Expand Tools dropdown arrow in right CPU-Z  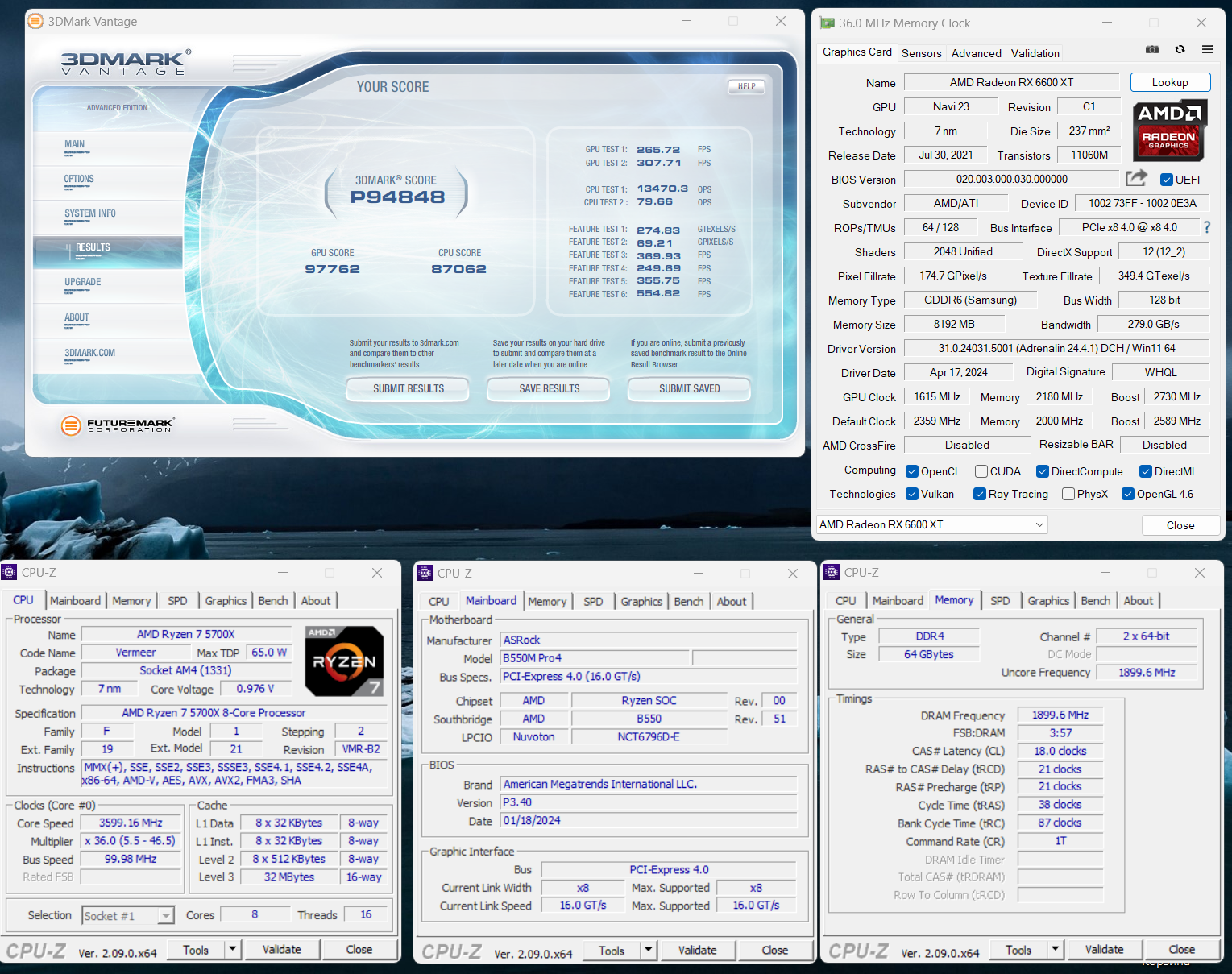[x=1055, y=949]
